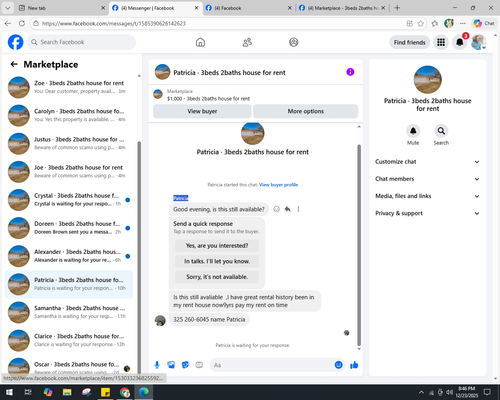Open the emoji picker in the message box
The image size is (500, 400).
pyautogui.click(x=338, y=365)
